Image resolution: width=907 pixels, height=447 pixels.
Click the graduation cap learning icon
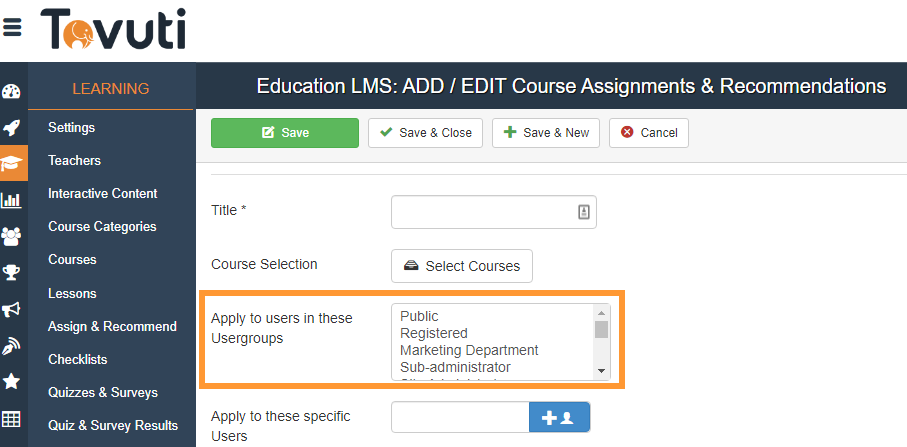coord(13,163)
